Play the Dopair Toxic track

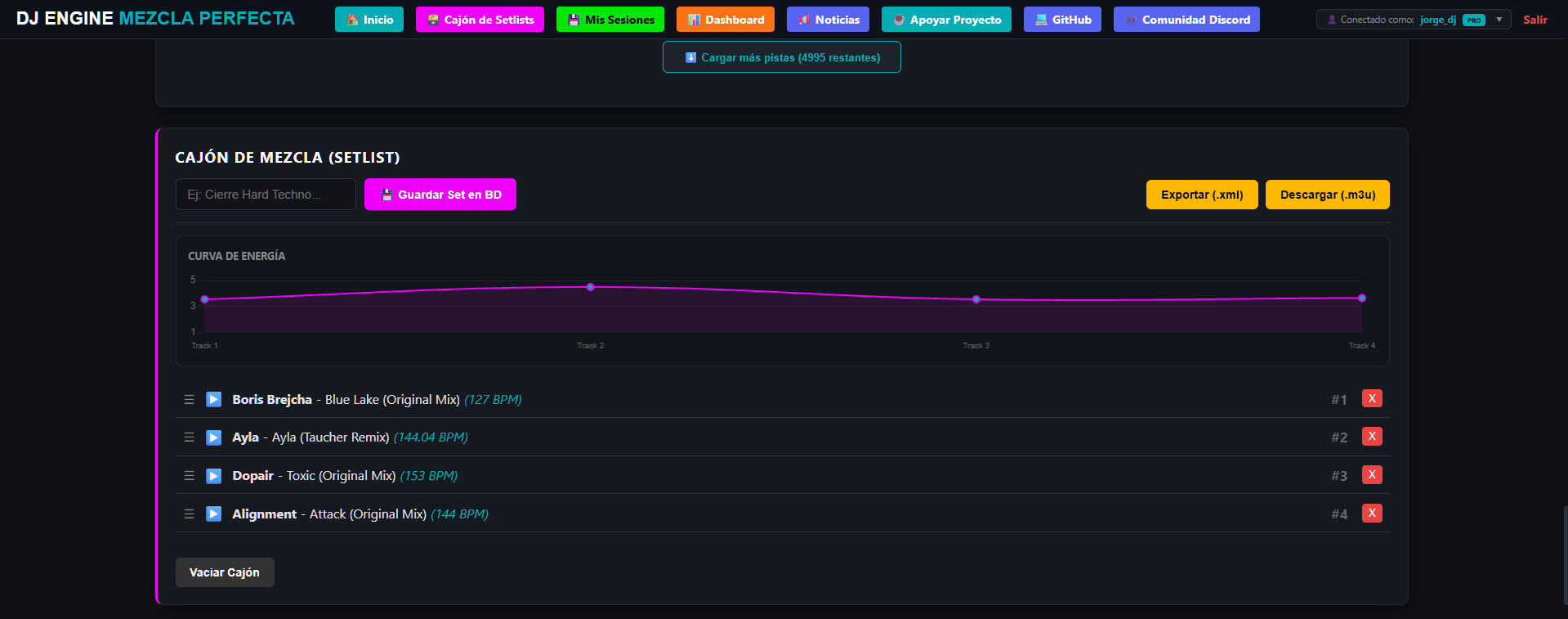click(x=213, y=476)
